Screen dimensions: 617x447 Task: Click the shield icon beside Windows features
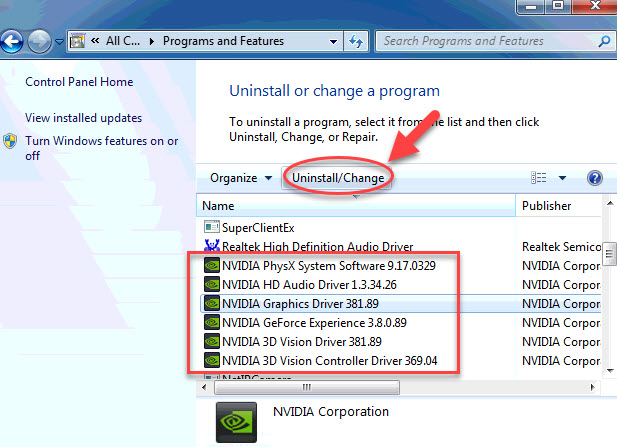click(x=10, y=141)
